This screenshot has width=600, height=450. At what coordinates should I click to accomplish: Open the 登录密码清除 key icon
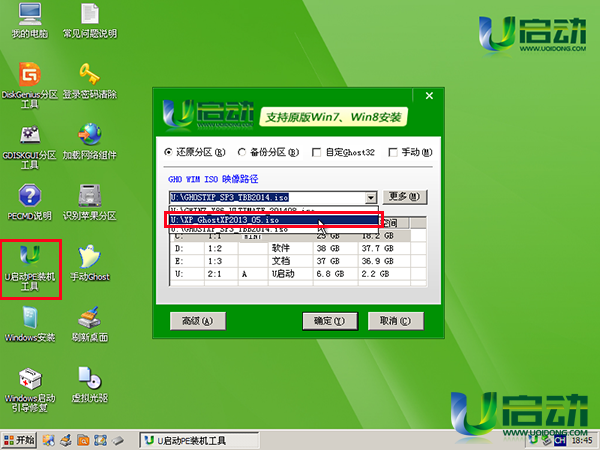[x=90, y=80]
